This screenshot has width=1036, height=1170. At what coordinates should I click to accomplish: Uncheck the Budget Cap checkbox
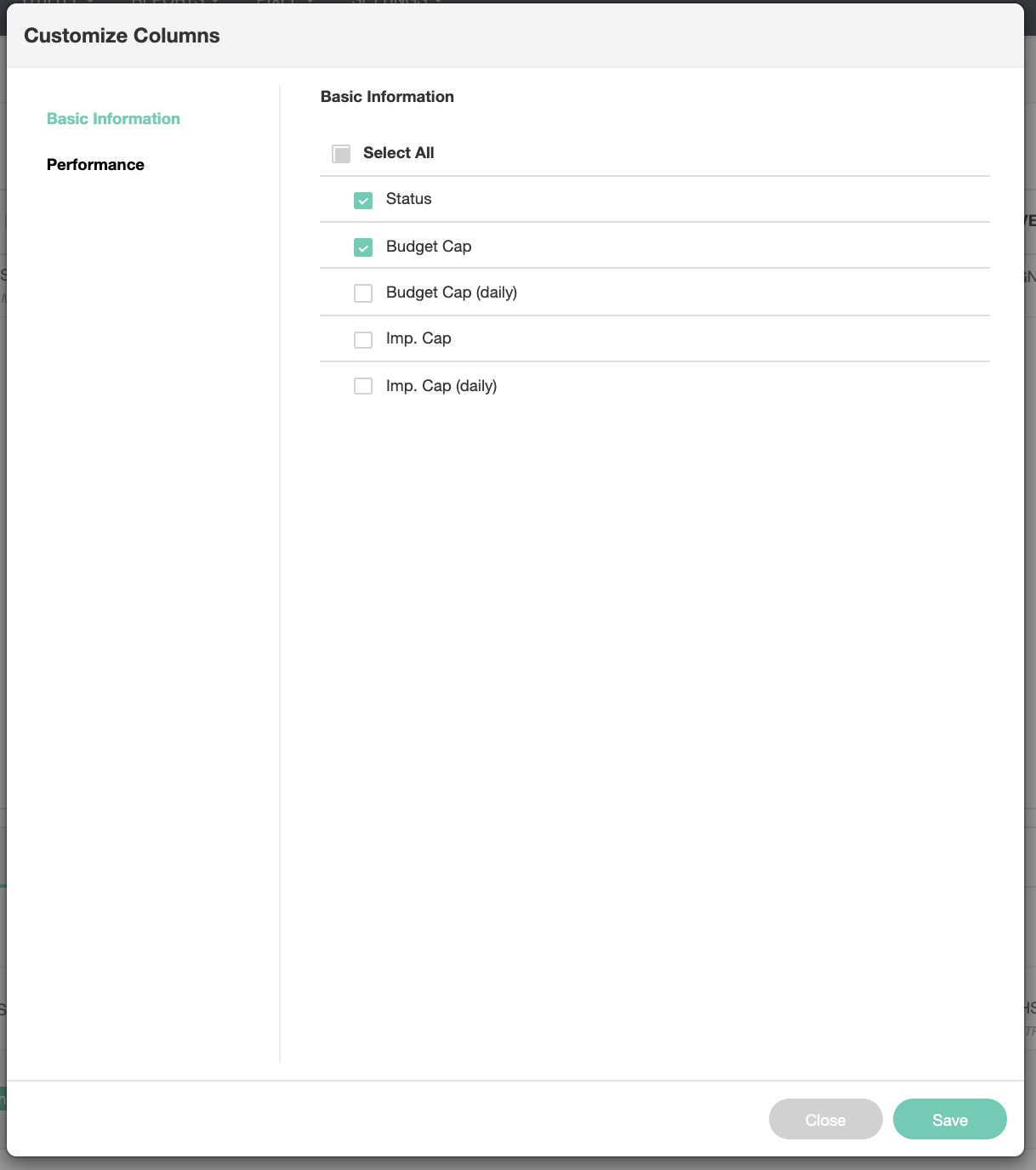363,247
